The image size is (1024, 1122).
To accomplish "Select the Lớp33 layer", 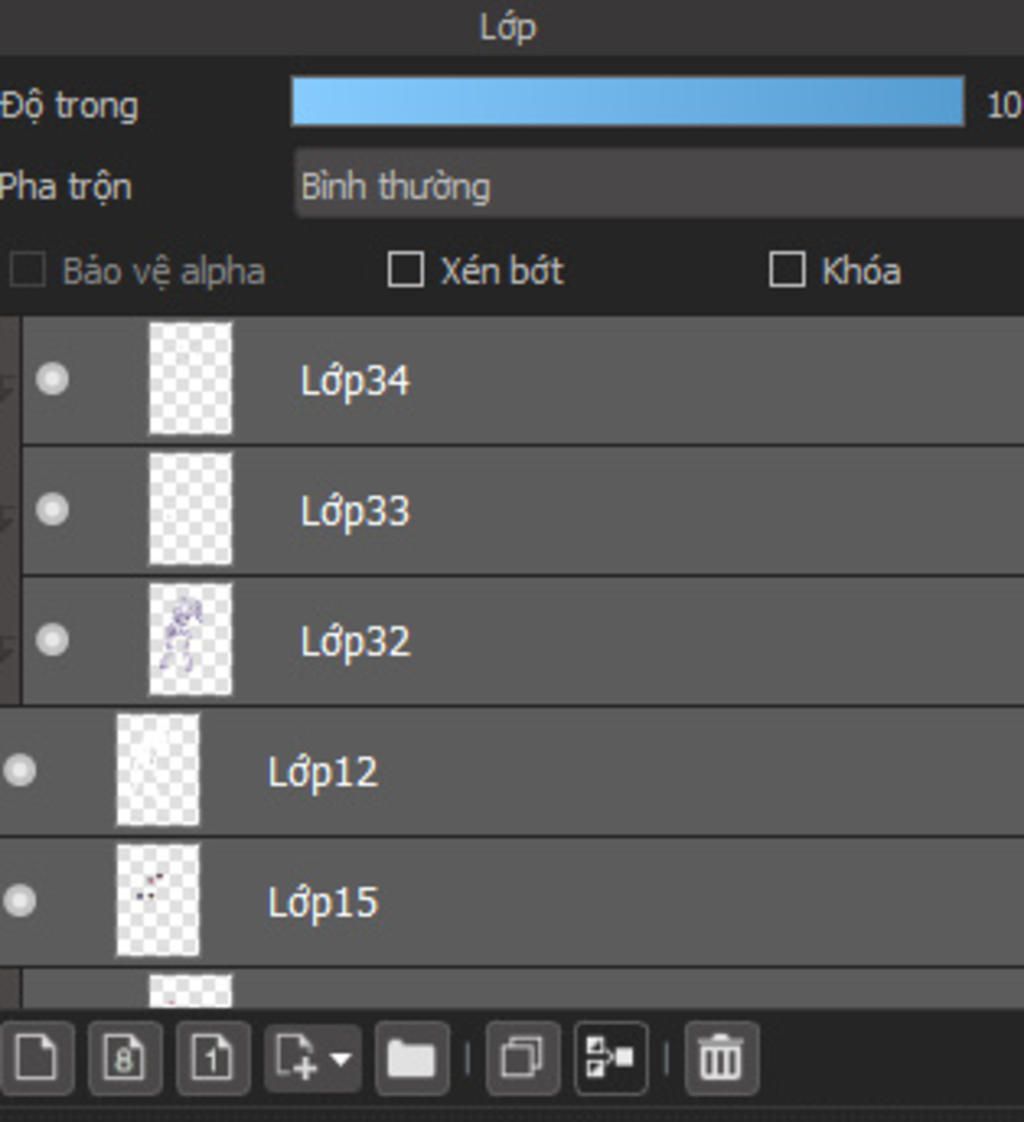I will tap(600, 511).
